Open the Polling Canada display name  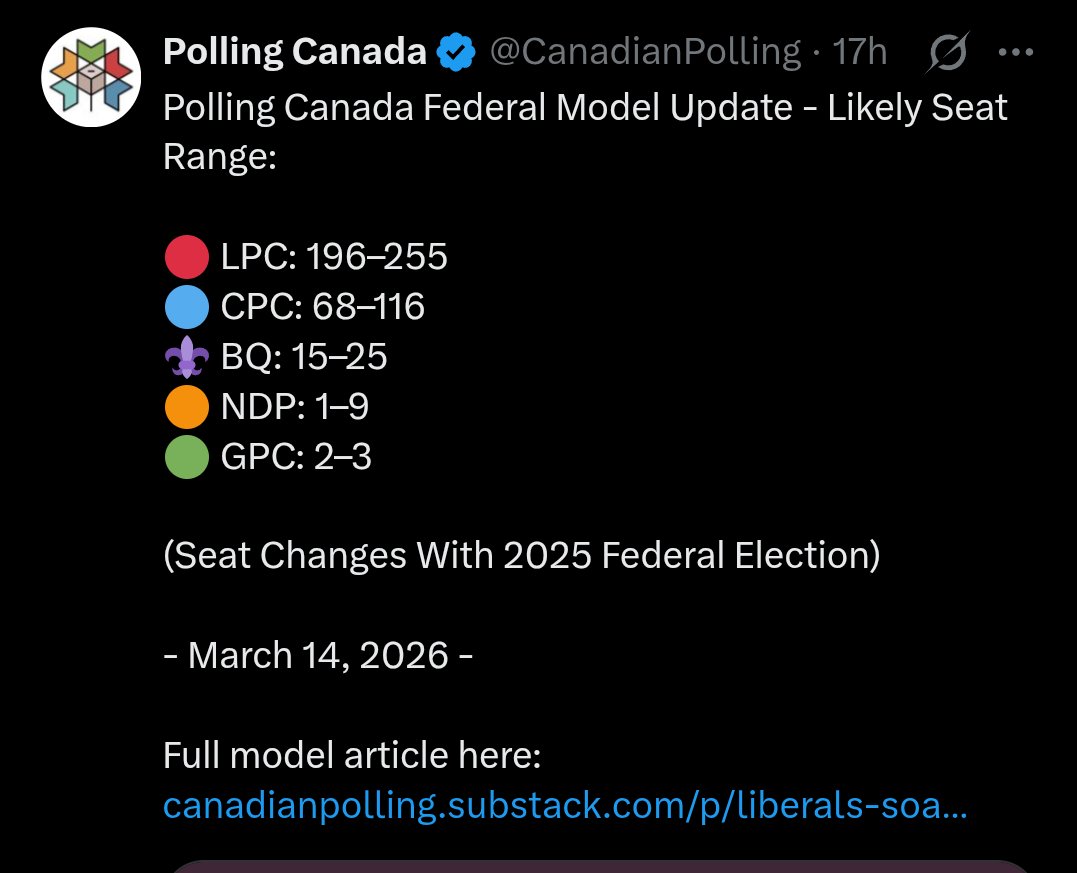[295, 53]
